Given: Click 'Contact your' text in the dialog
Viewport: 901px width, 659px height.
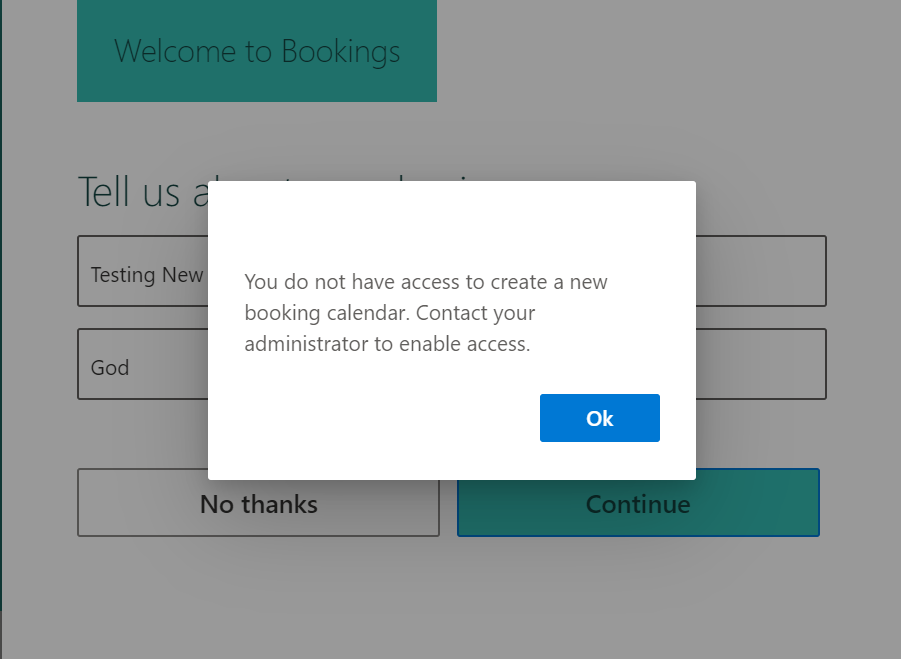Looking at the screenshot, I should (x=476, y=313).
